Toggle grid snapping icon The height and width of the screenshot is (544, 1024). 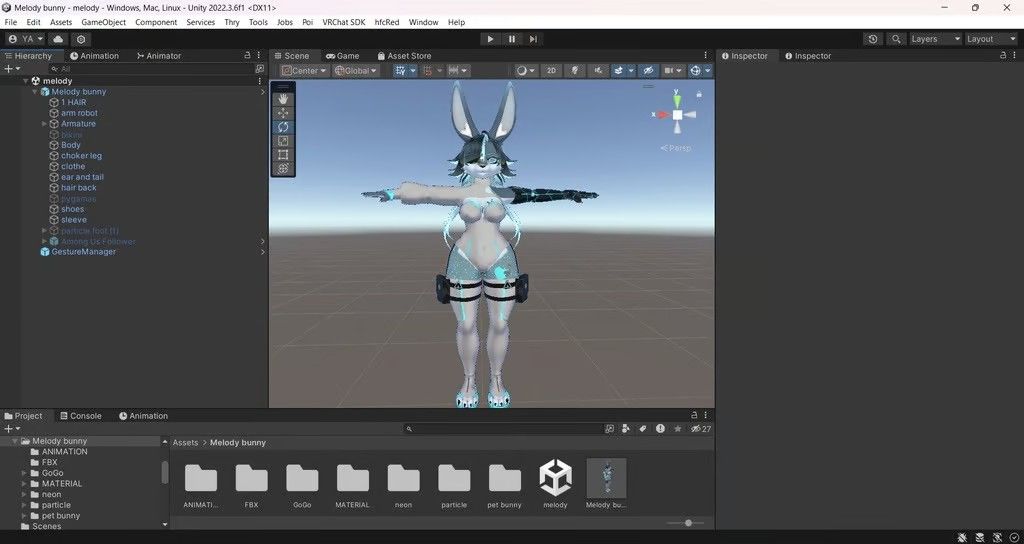click(428, 71)
